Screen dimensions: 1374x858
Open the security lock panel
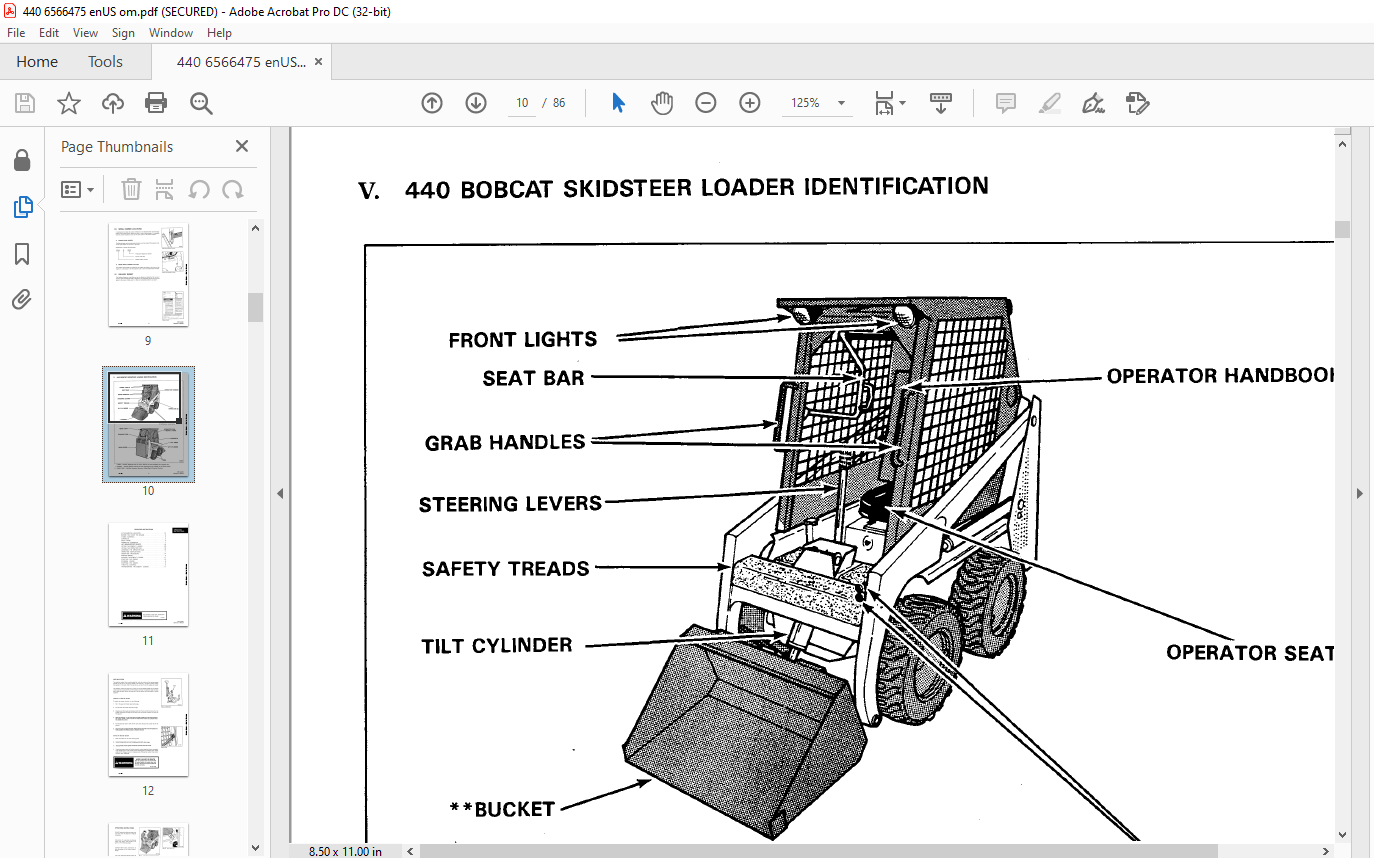click(22, 160)
